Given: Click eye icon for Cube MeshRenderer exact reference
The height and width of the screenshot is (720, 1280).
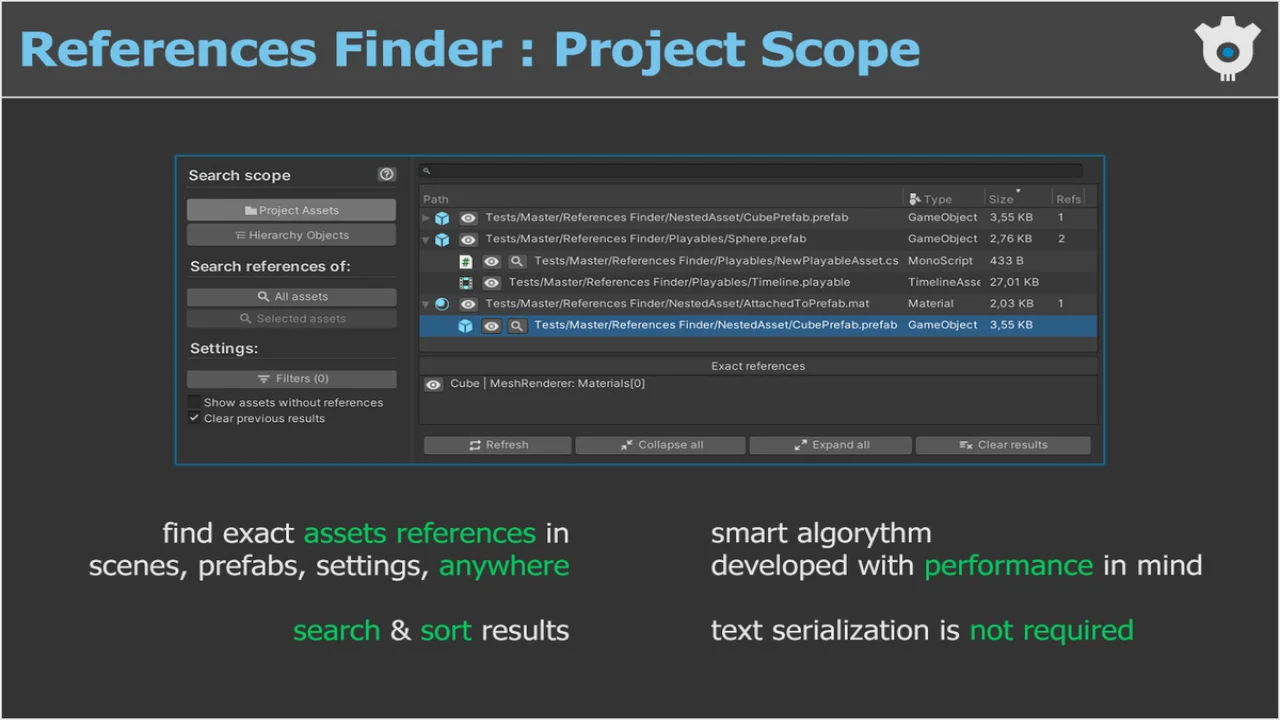Looking at the screenshot, I should coord(433,384).
